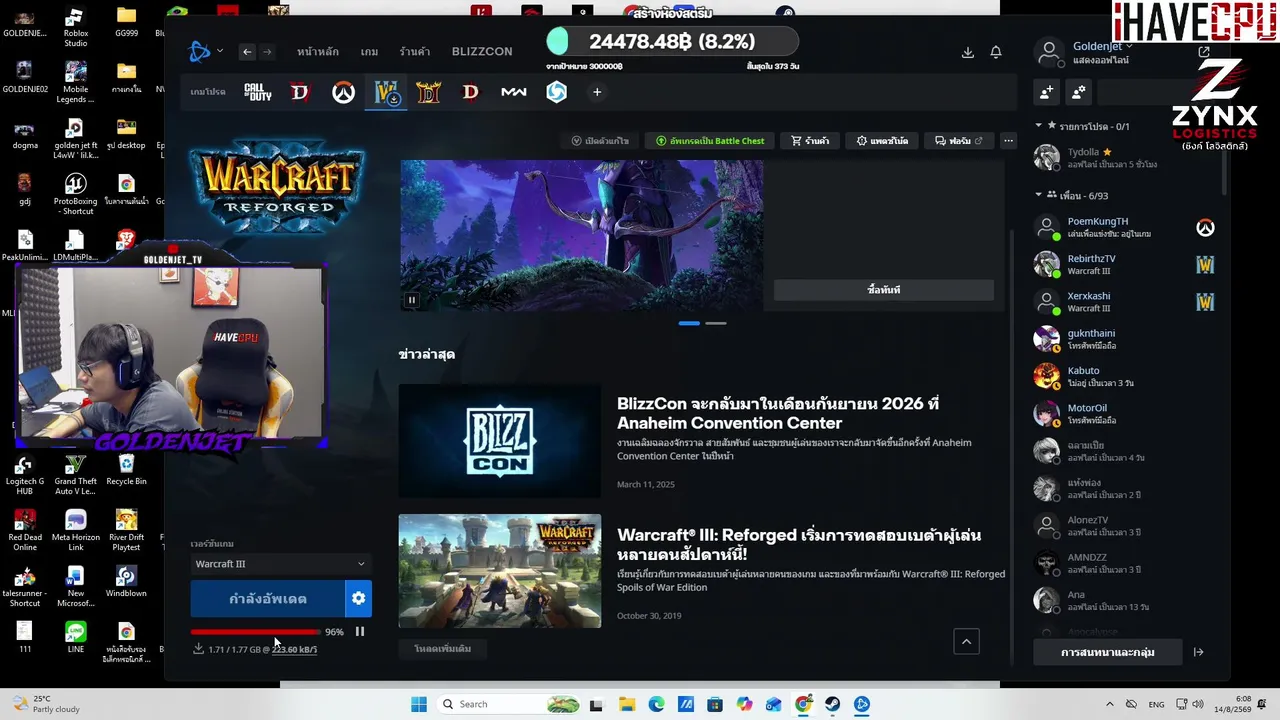
Task: Open the Warcraft III Reforged news thumbnail
Action: tap(500, 571)
